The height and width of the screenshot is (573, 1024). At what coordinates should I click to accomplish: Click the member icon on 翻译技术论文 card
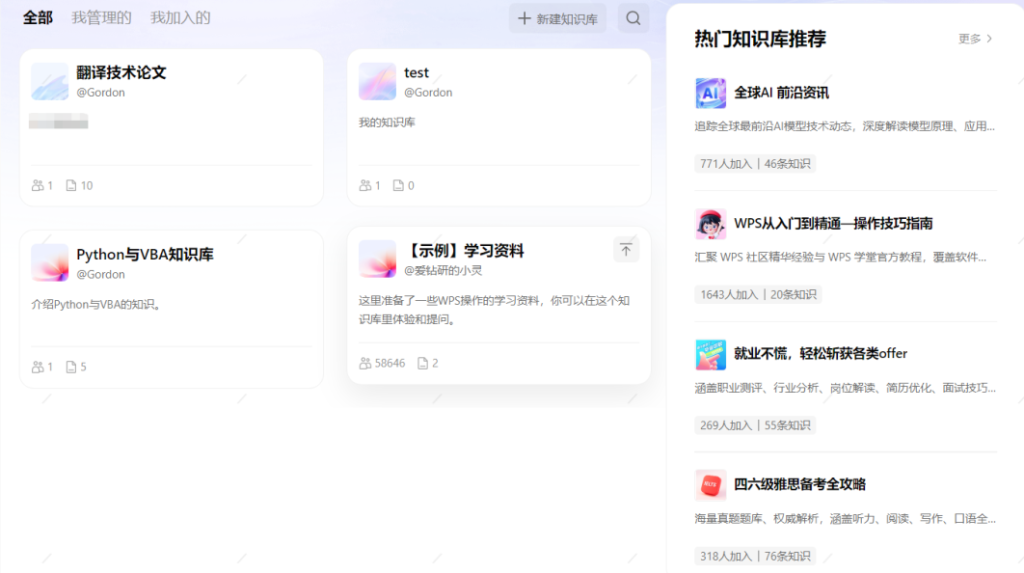point(38,186)
